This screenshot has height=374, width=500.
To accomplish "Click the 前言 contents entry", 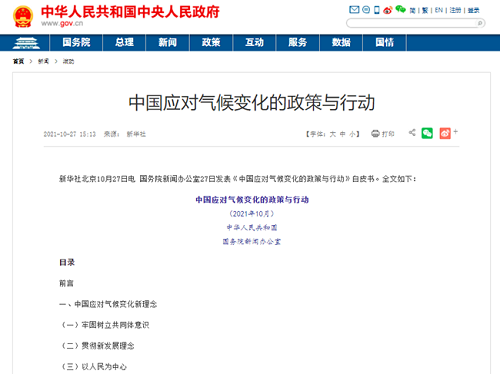I will pos(66,283).
